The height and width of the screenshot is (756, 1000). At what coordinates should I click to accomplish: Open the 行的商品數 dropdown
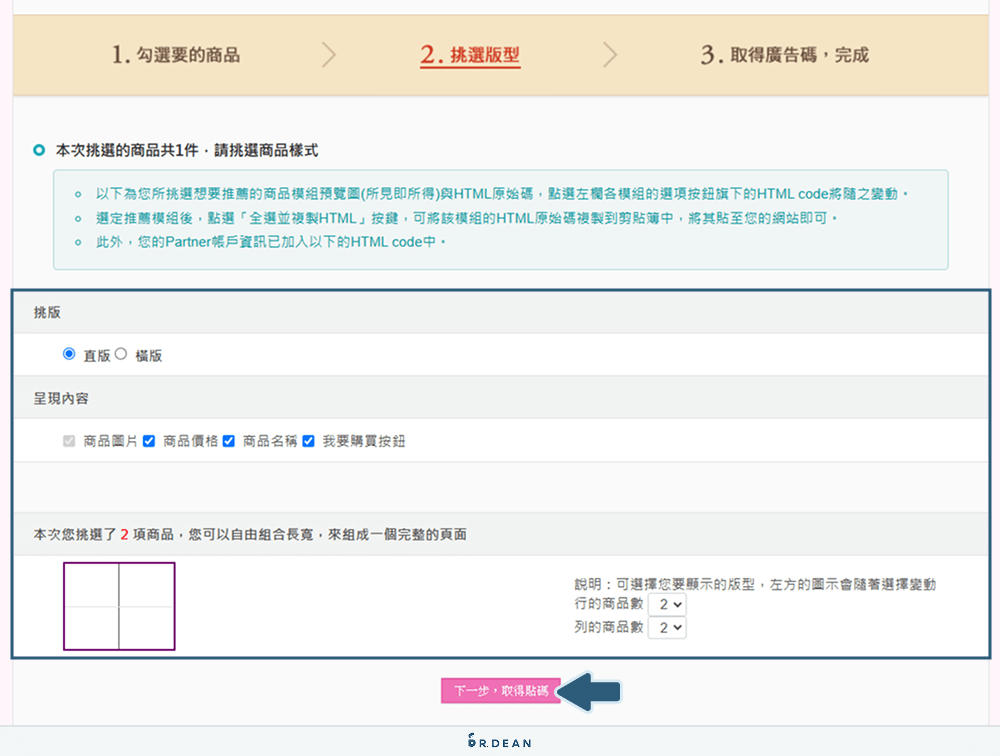667,604
